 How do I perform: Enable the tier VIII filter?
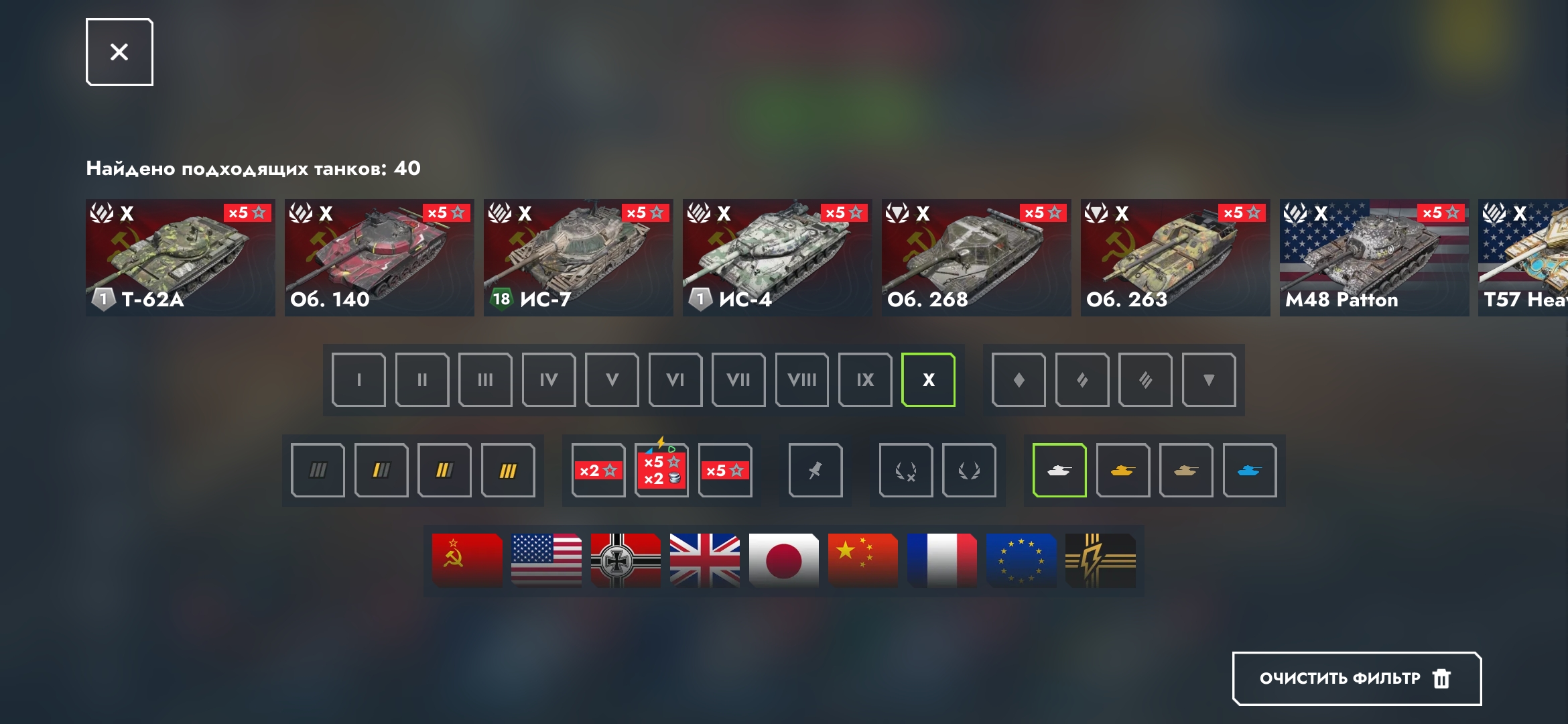point(802,380)
